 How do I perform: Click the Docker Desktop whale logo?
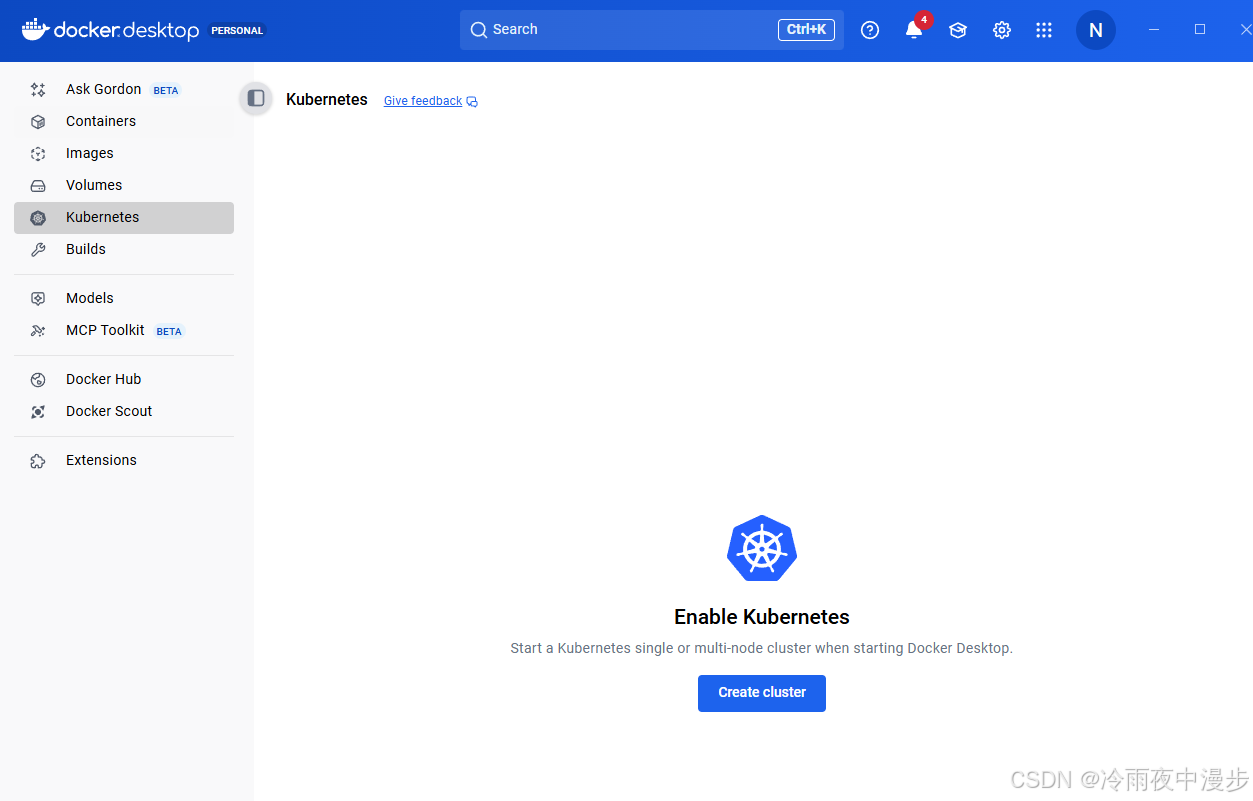34,30
